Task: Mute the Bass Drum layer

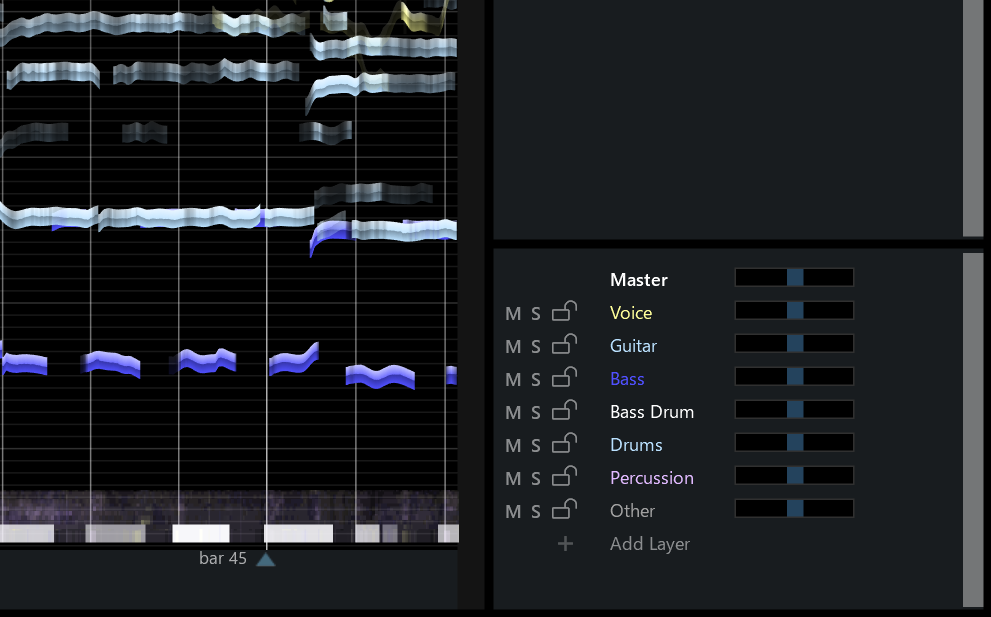Action: tap(513, 412)
